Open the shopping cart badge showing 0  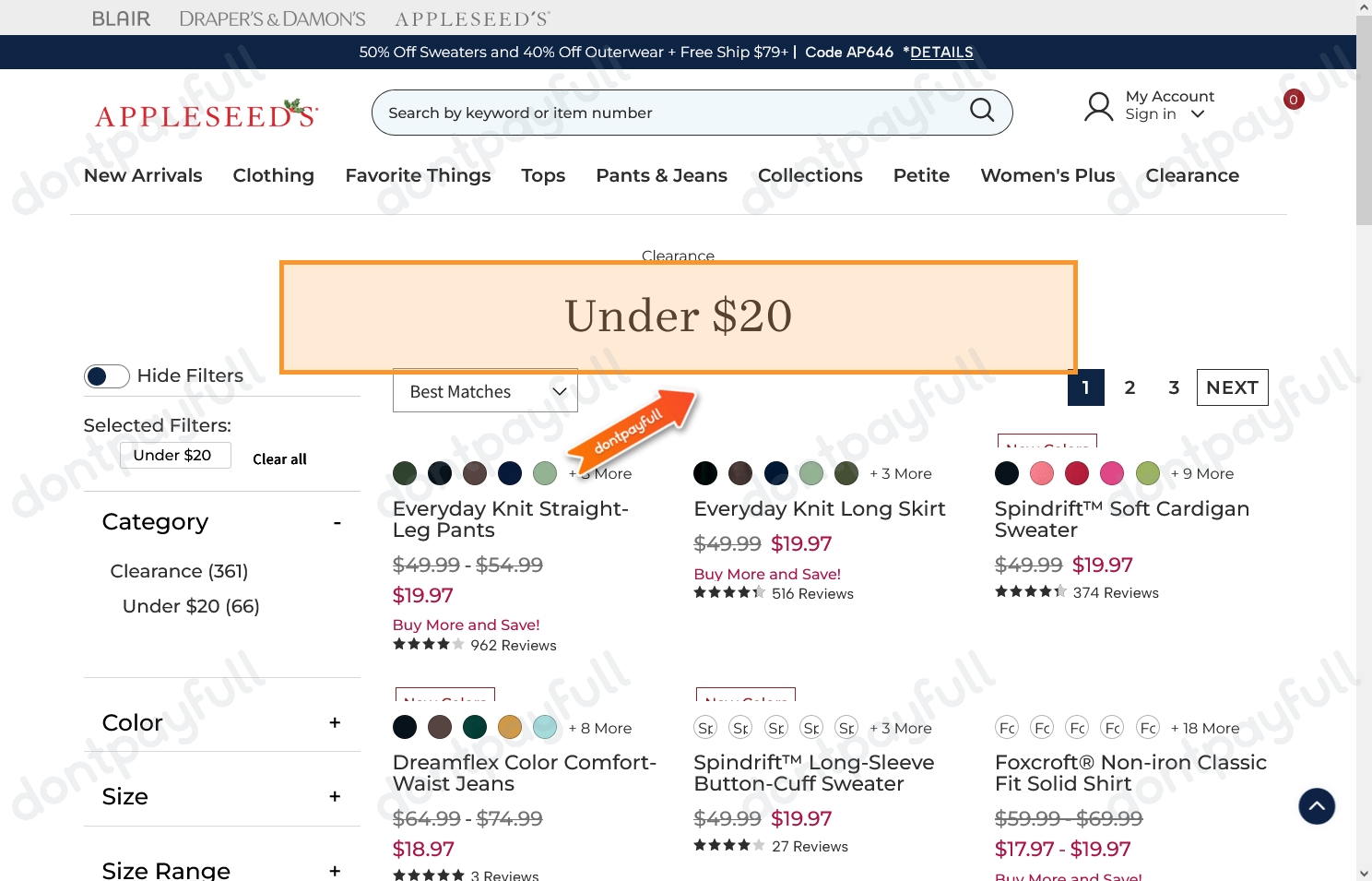click(1294, 99)
